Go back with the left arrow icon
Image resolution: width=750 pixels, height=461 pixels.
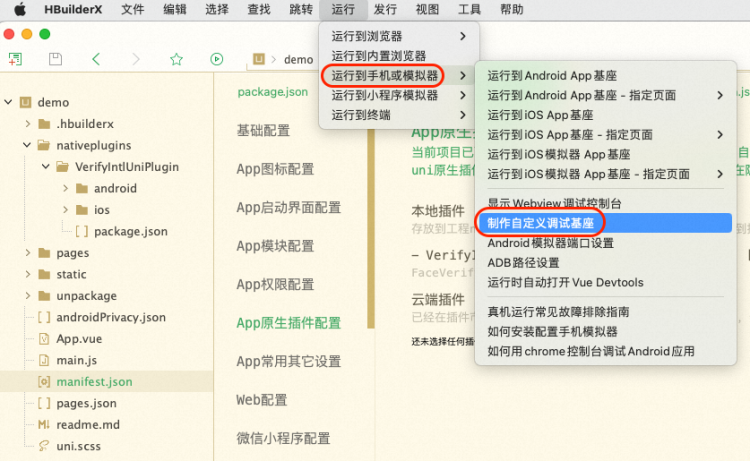[x=96, y=59]
